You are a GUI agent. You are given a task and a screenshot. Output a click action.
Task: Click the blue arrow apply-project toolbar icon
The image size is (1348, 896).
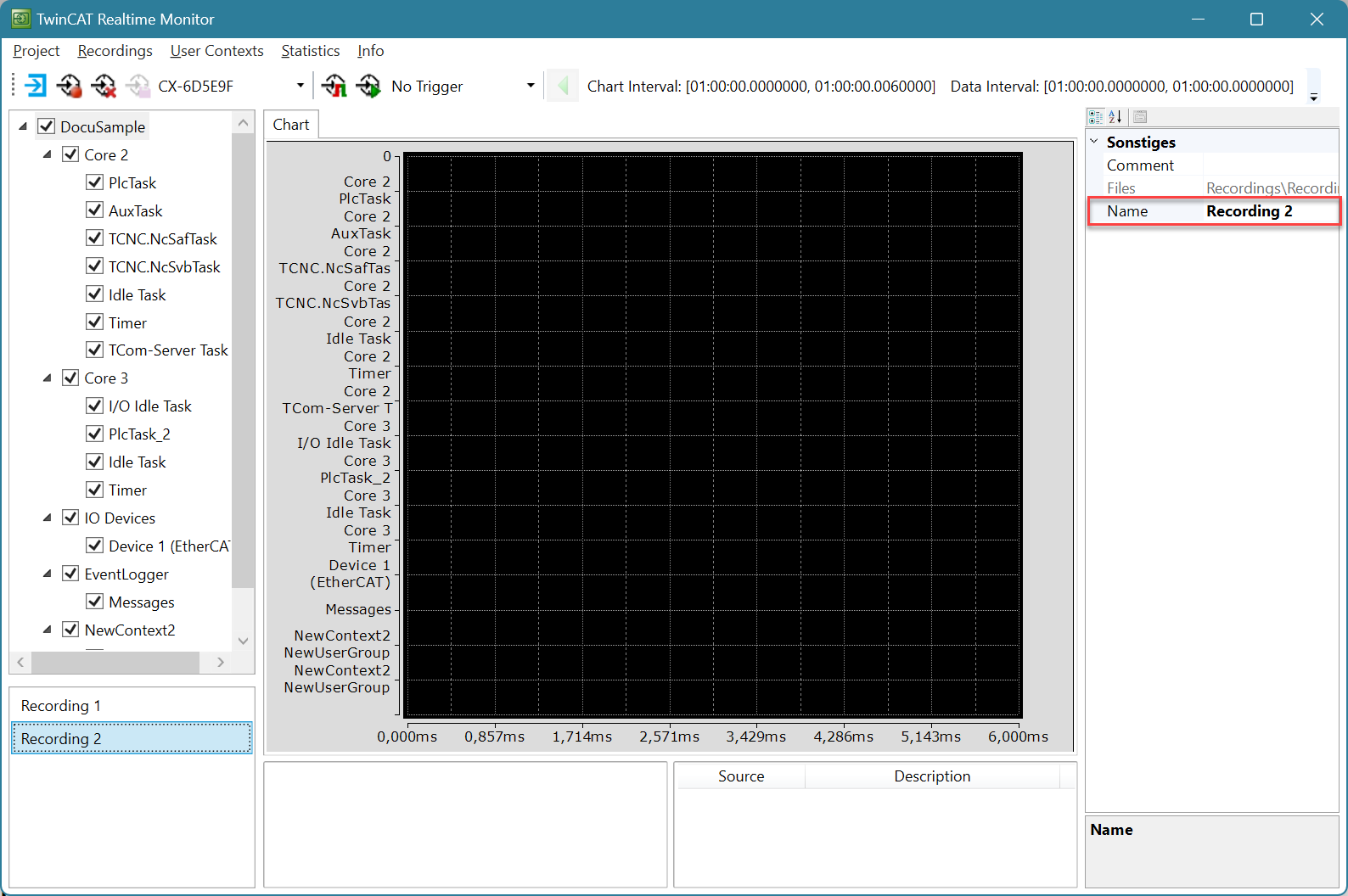coord(36,86)
